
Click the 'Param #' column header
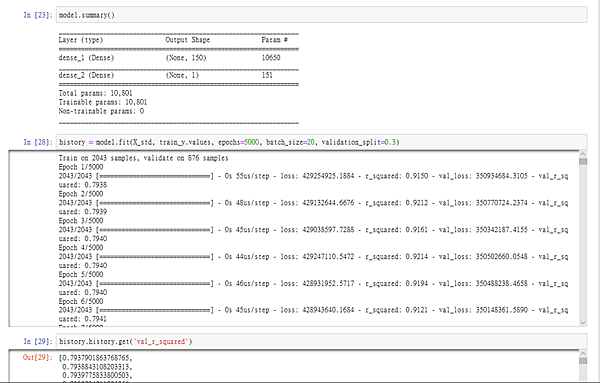coord(274,40)
